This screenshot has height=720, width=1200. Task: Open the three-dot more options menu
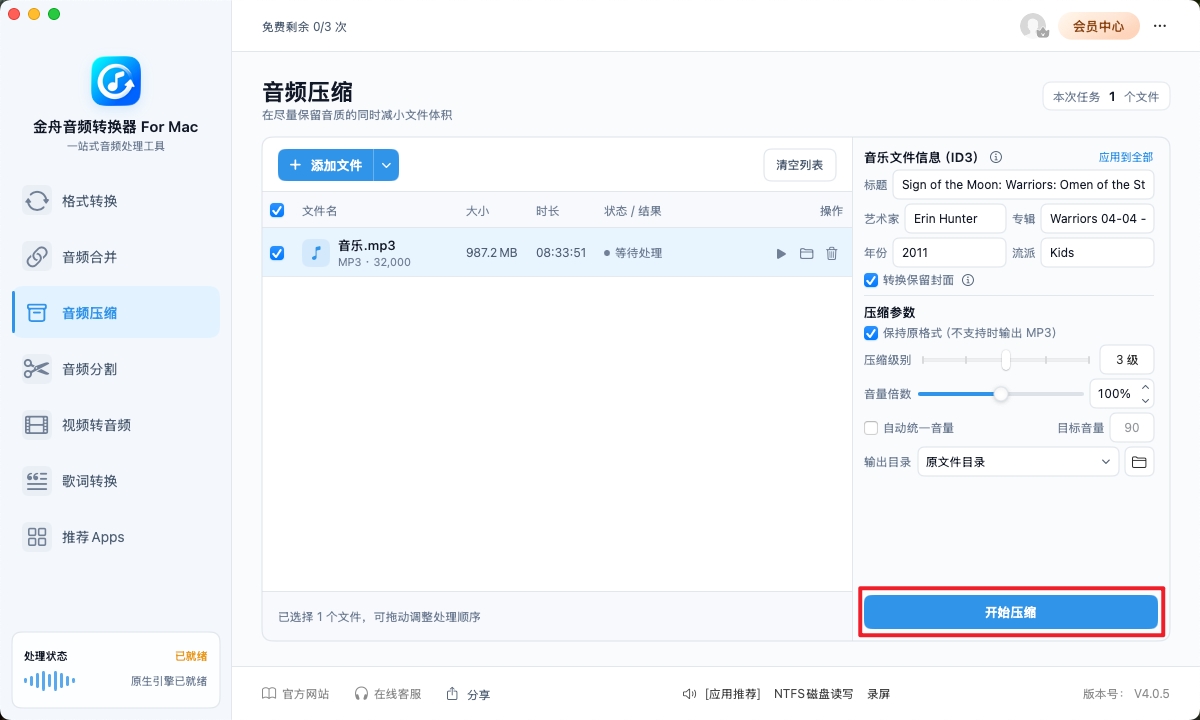tap(1160, 26)
